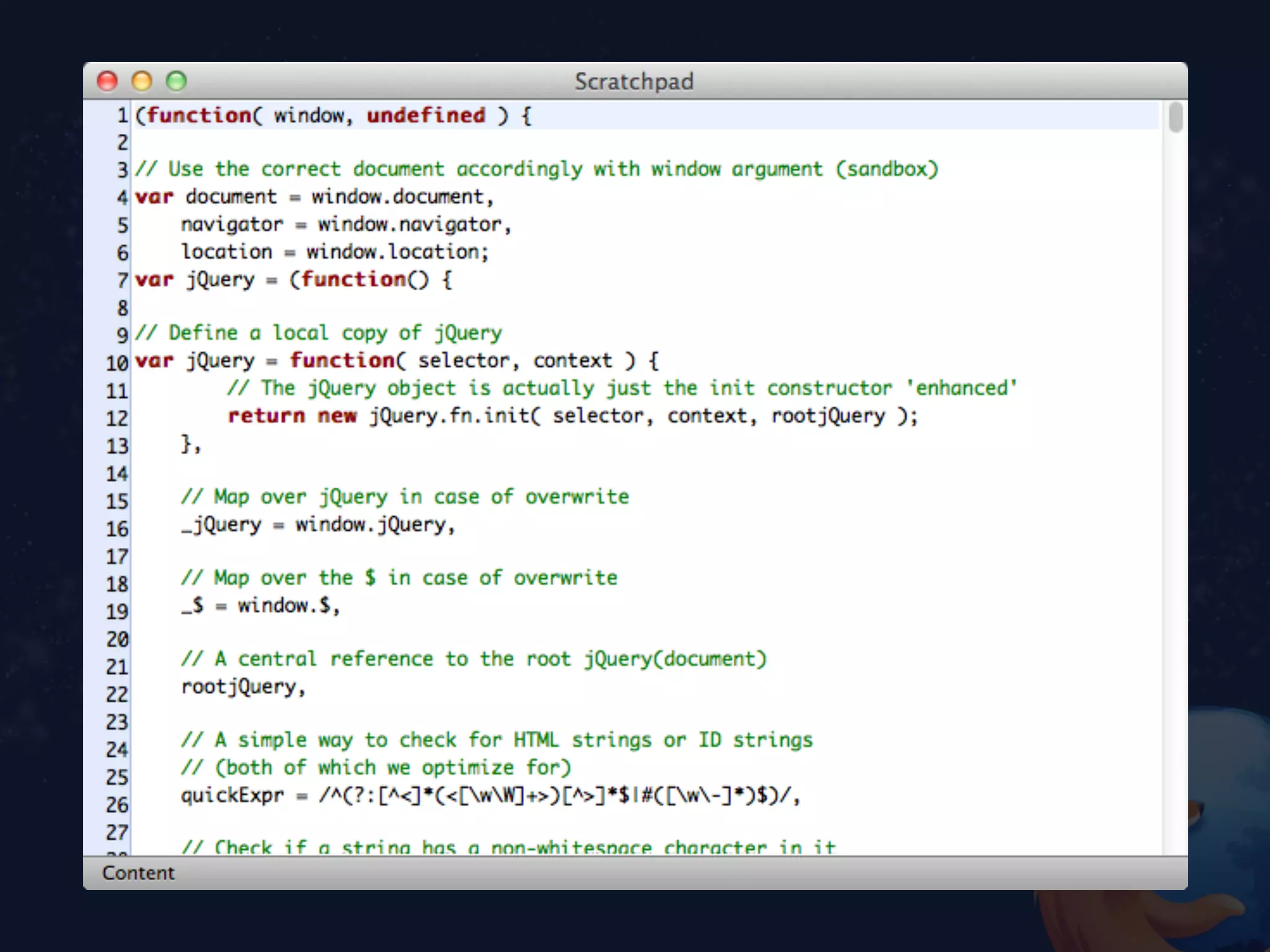Image resolution: width=1270 pixels, height=952 pixels.
Task: Place cursor on the word undefined
Action: tap(425, 116)
